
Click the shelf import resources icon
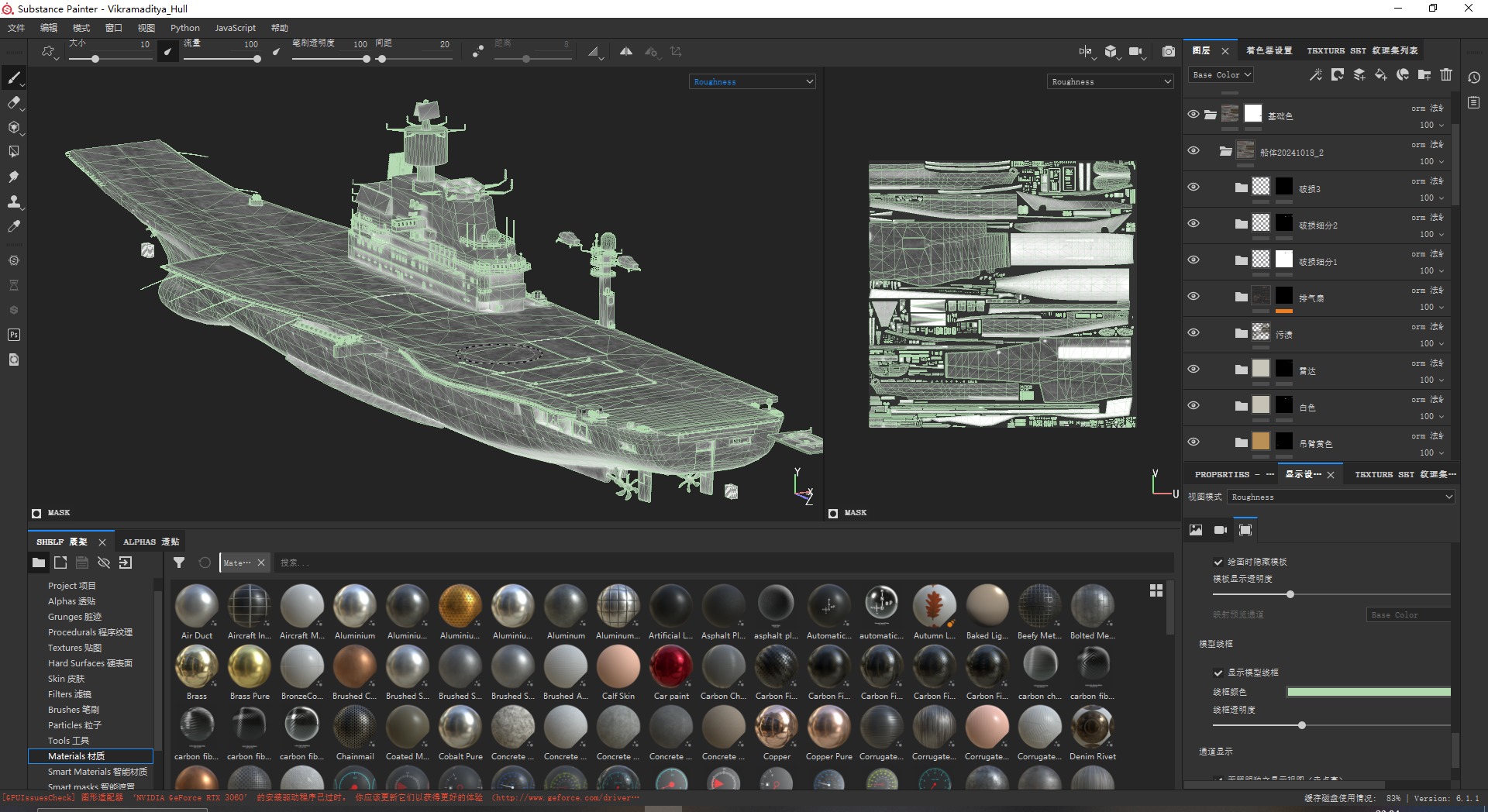pyautogui.click(x=126, y=563)
